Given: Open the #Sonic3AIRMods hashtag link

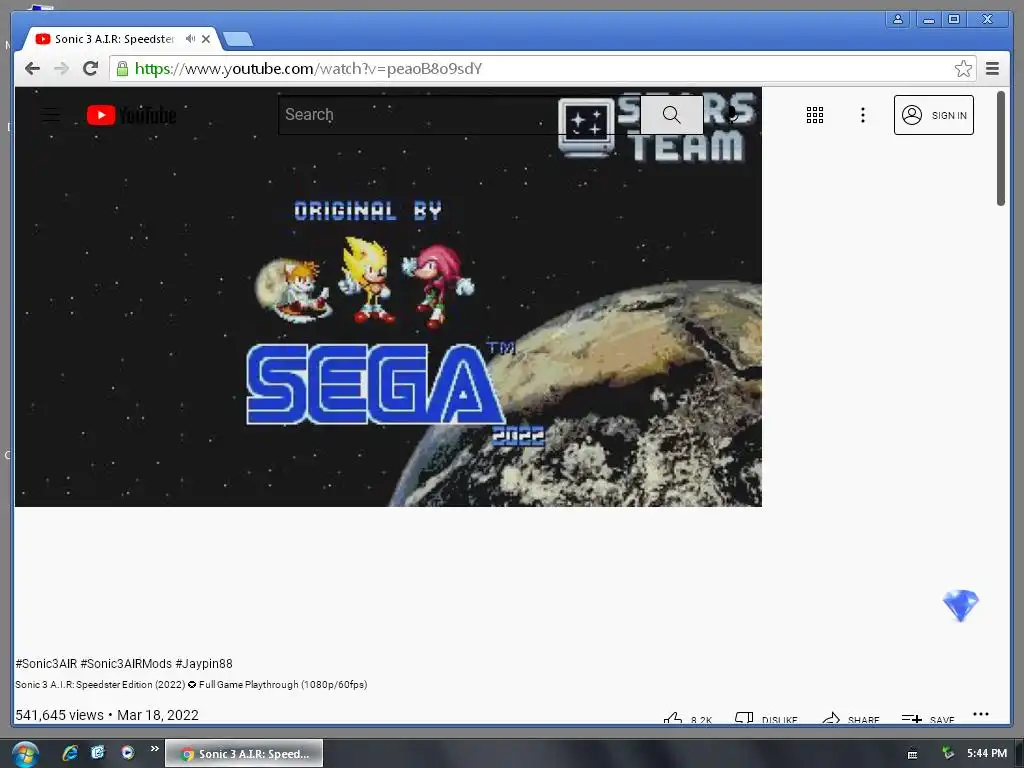Looking at the screenshot, I should pyautogui.click(x=126, y=664).
